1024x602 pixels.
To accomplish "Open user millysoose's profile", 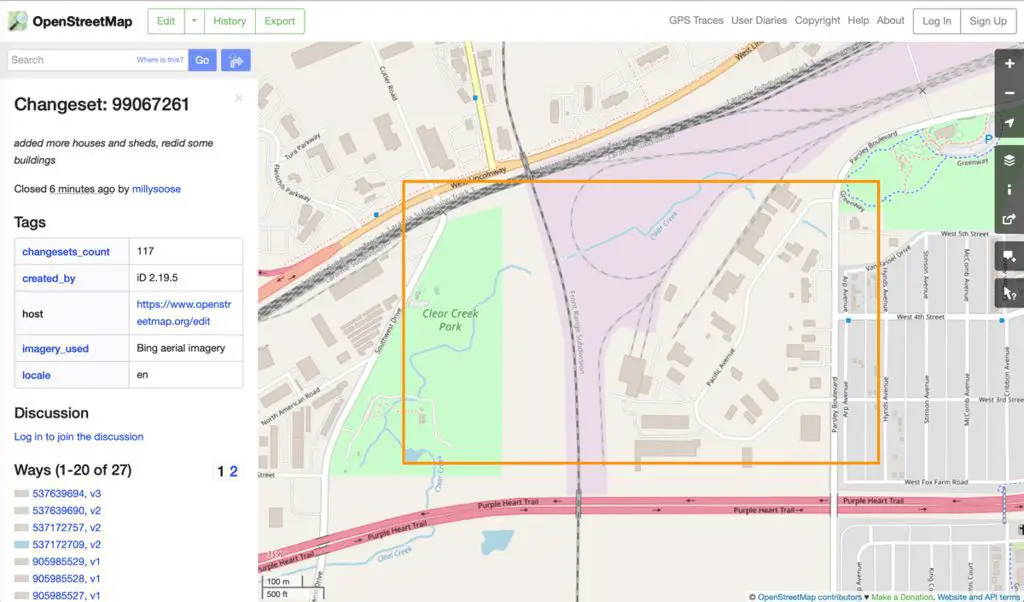I will coord(157,189).
